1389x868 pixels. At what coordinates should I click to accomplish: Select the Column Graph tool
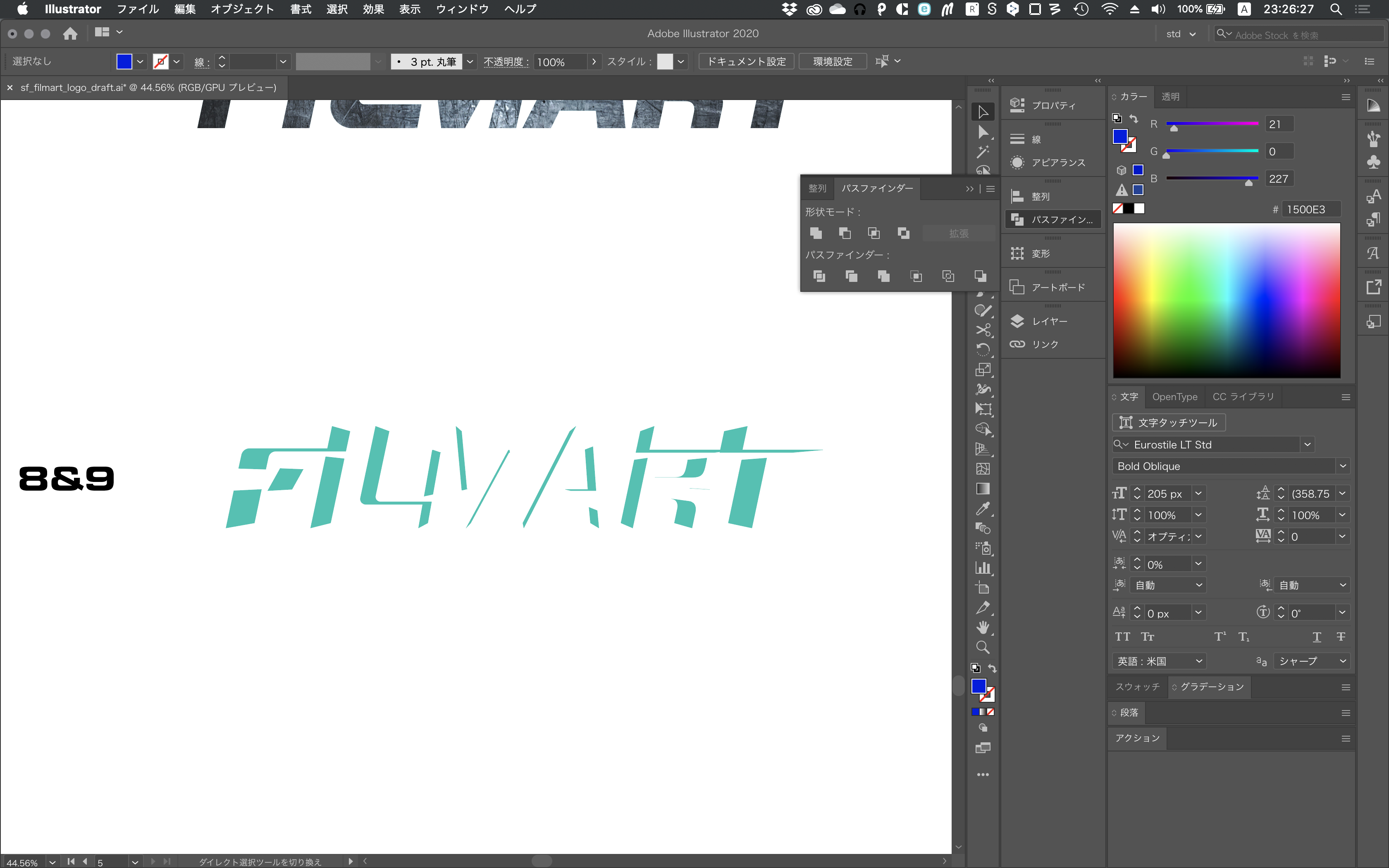[983, 568]
